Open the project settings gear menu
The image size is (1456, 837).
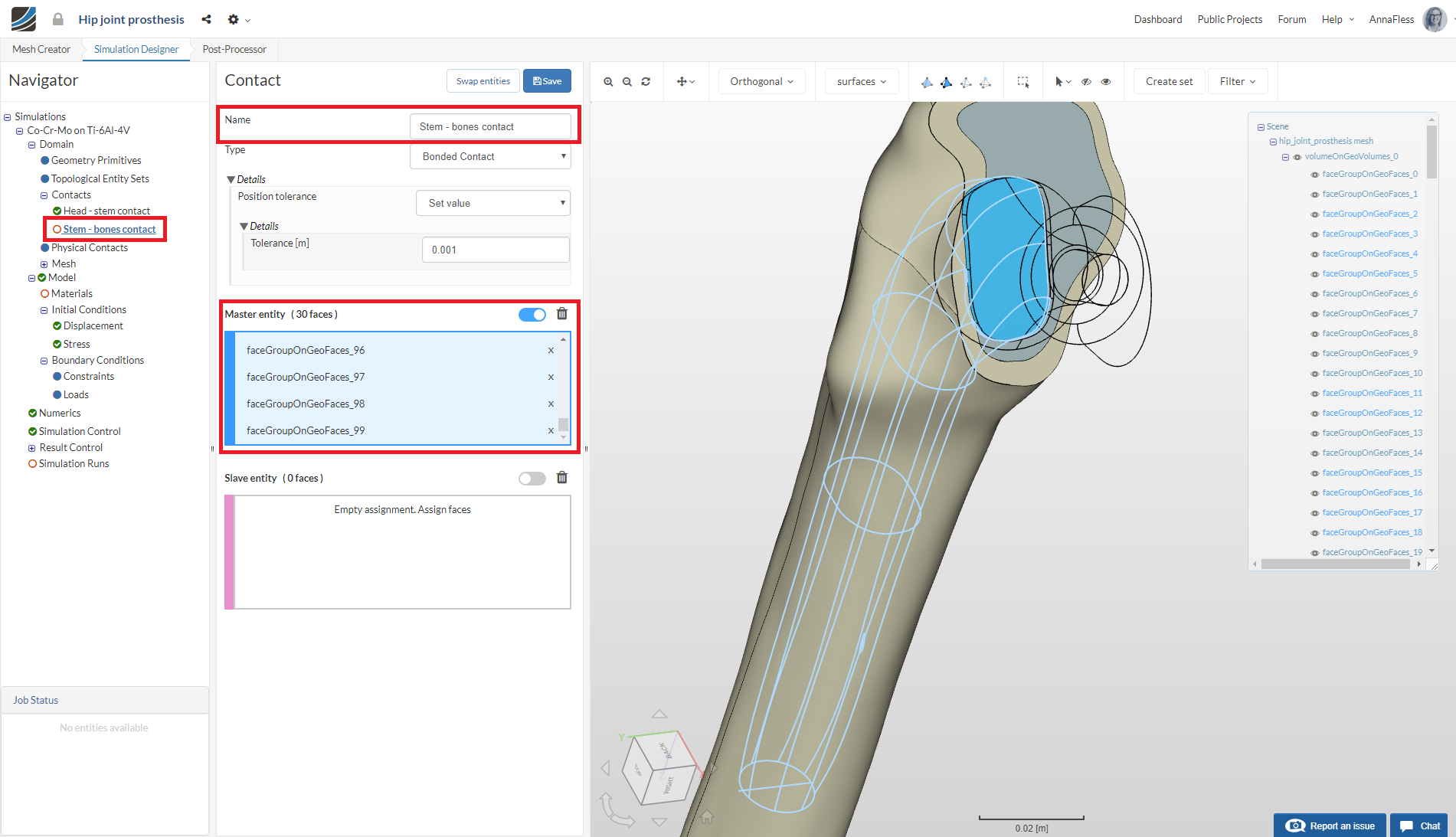pos(239,19)
